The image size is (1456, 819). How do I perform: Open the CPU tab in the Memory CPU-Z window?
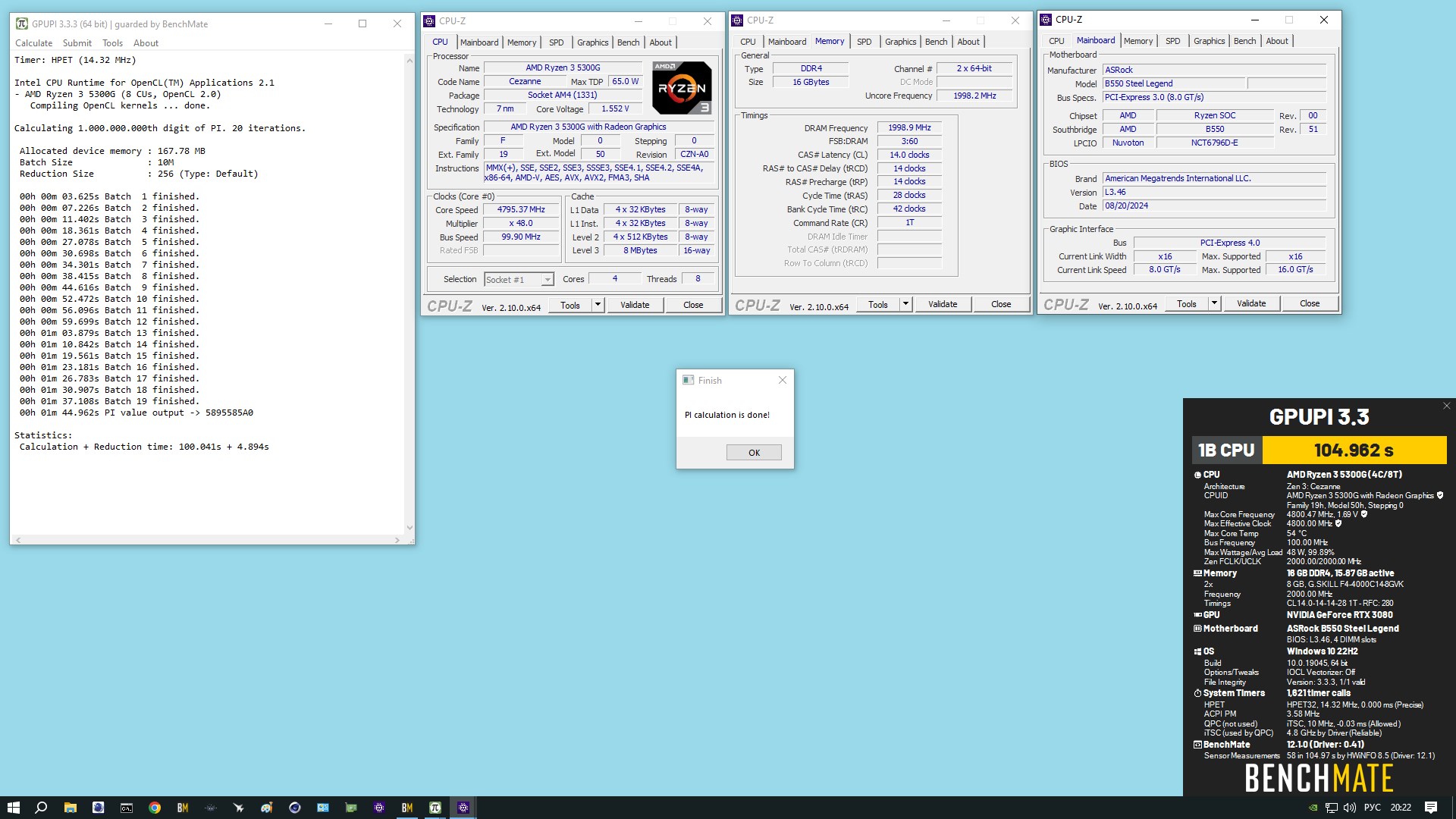[748, 42]
